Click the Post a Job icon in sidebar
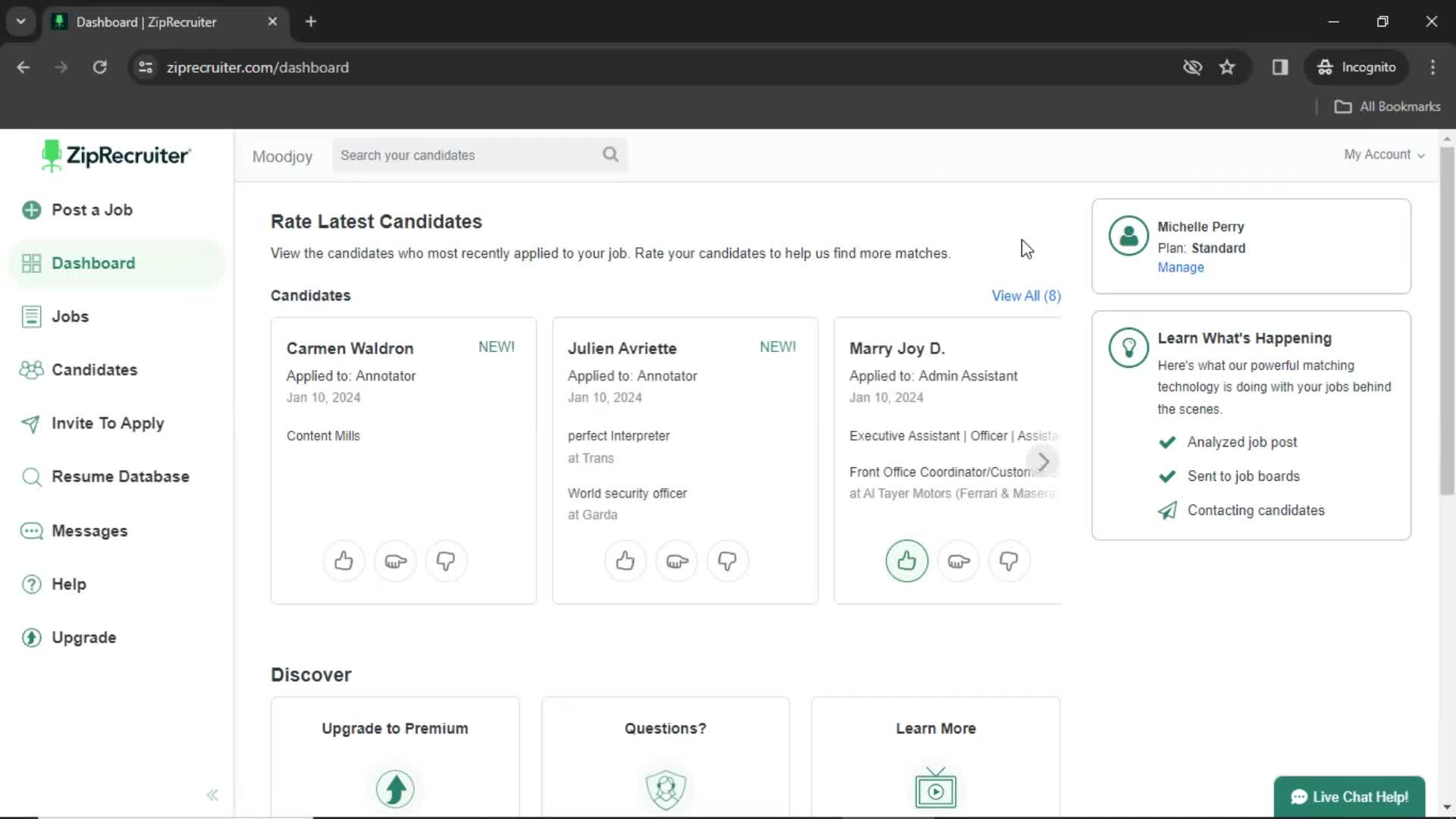This screenshot has width=1456, height=819. 31,209
